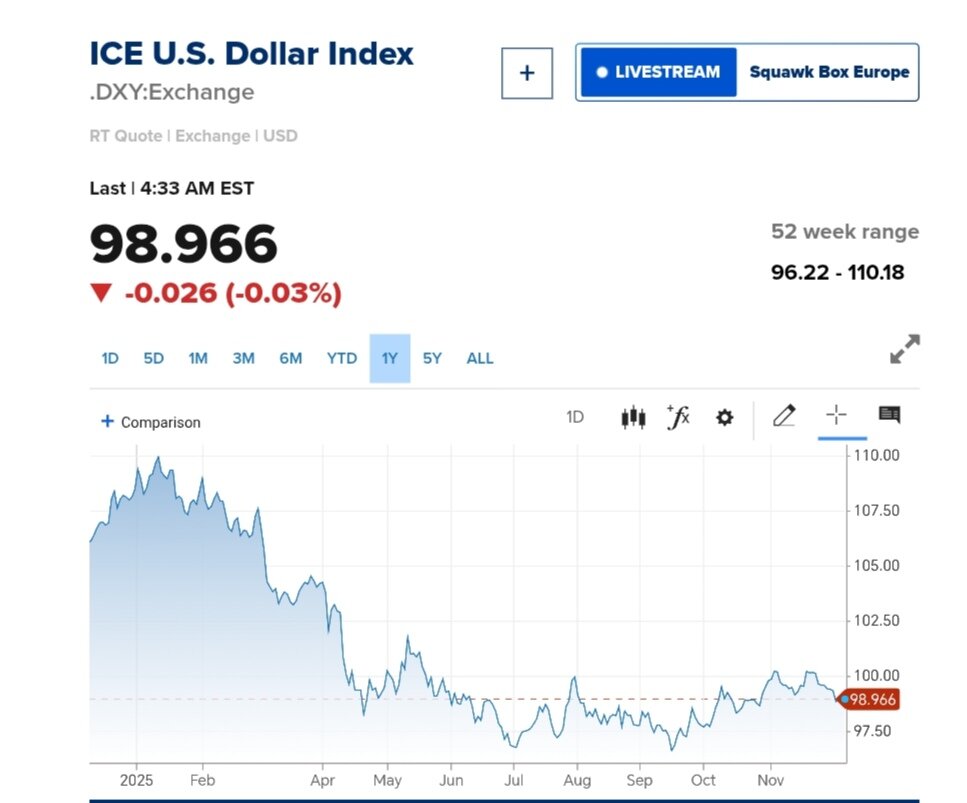
Task: Click the LIVESTREAM button
Action: (658, 72)
